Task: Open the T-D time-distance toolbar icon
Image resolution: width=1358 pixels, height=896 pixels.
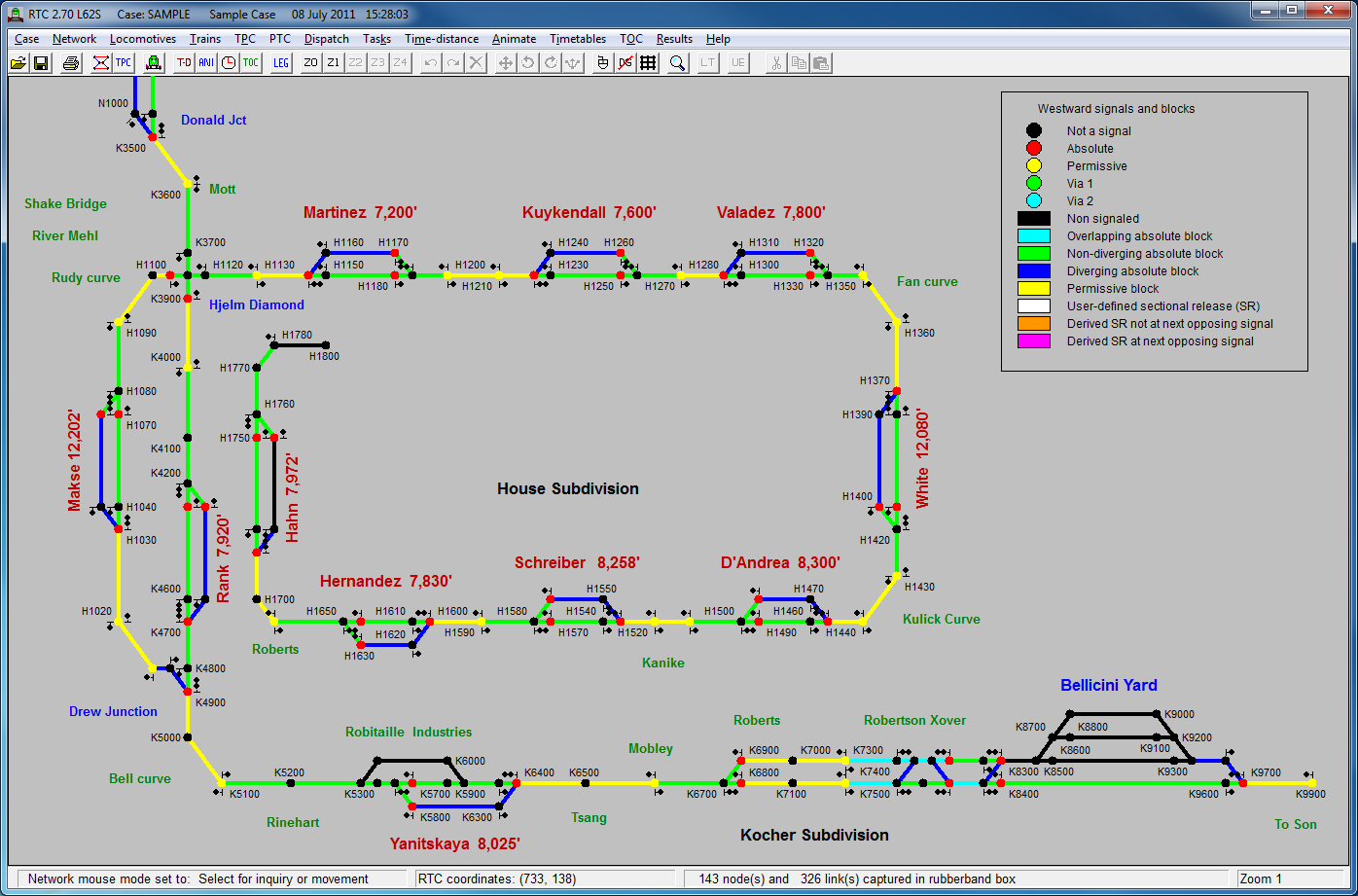Action: pyautogui.click(x=184, y=63)
